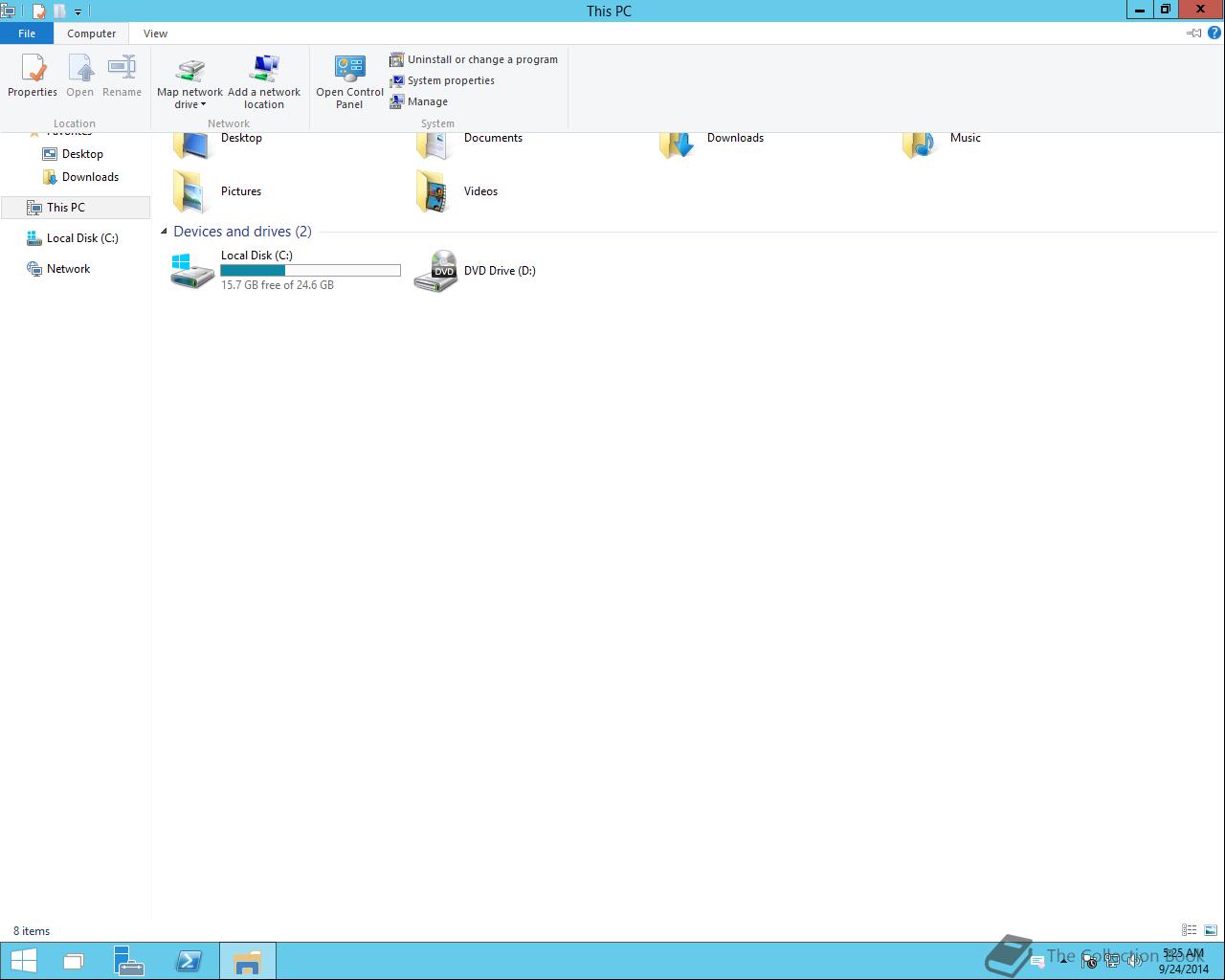The height and width of the screenshot is (980, 1225).
Task: Switch to details view via status bar icon
Action: pos(1189,930)
